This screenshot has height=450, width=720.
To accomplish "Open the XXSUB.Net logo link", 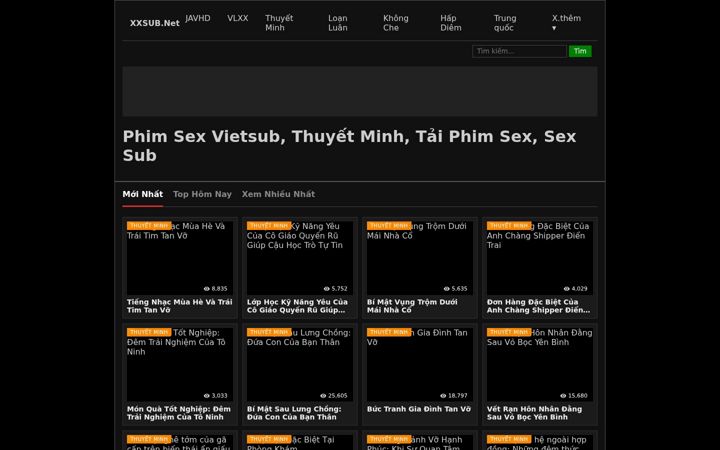I will (x=154, y=23).
